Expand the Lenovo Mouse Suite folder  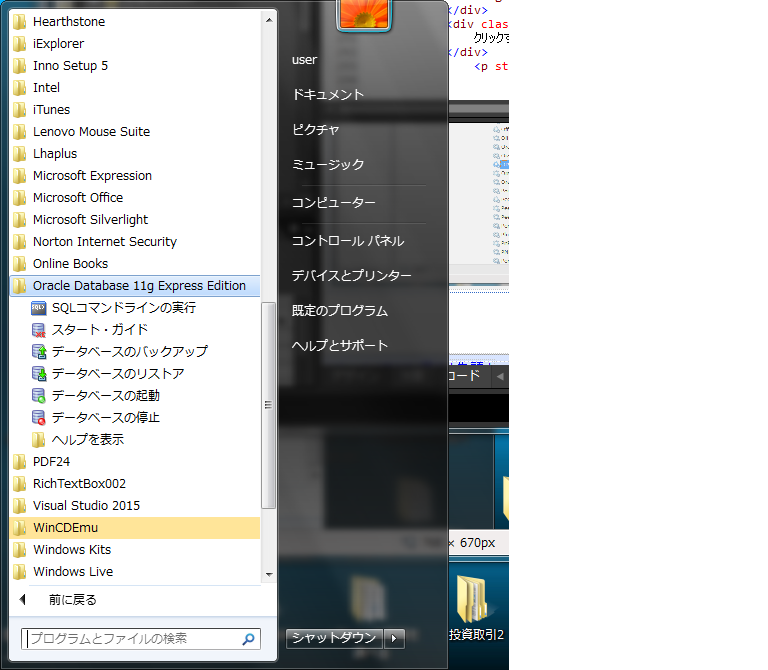135,132
